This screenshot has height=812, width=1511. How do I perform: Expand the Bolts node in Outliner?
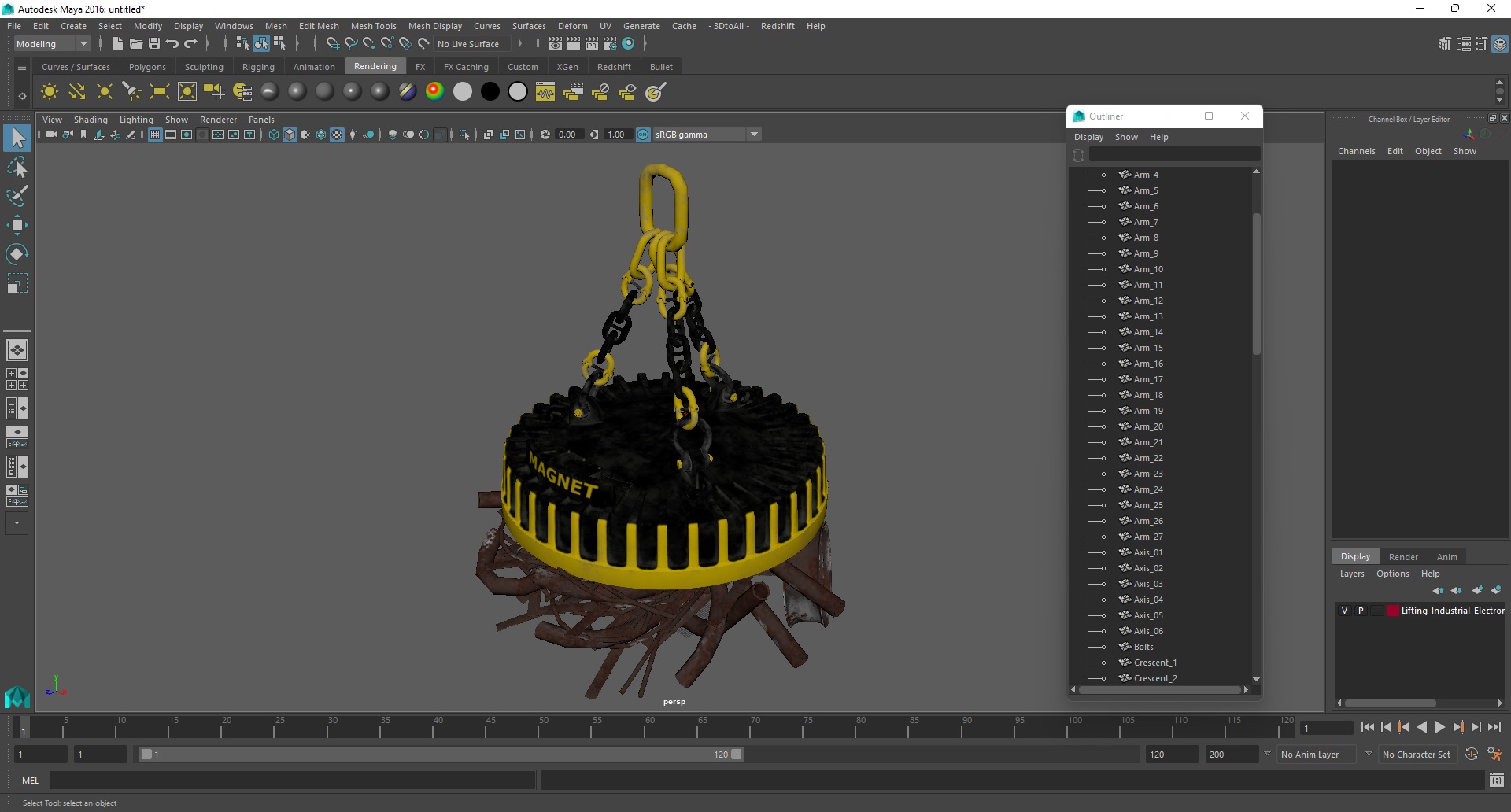(1103, 647)
